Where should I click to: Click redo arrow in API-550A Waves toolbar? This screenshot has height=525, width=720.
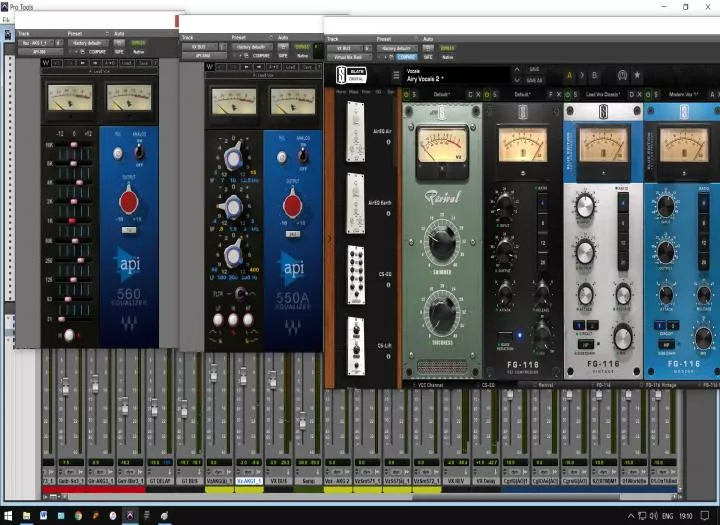point(234,67)
